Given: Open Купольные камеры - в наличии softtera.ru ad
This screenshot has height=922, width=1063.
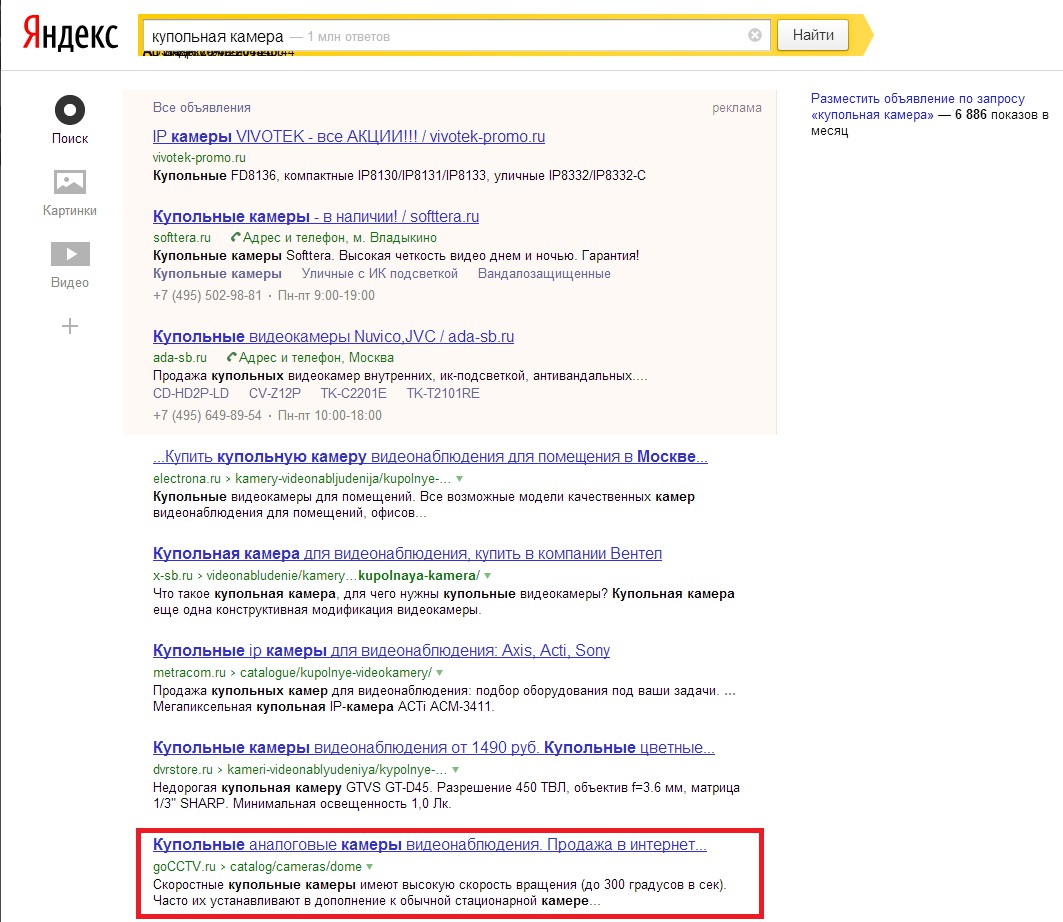Looking at the screenshot, I should click(316, 216).
